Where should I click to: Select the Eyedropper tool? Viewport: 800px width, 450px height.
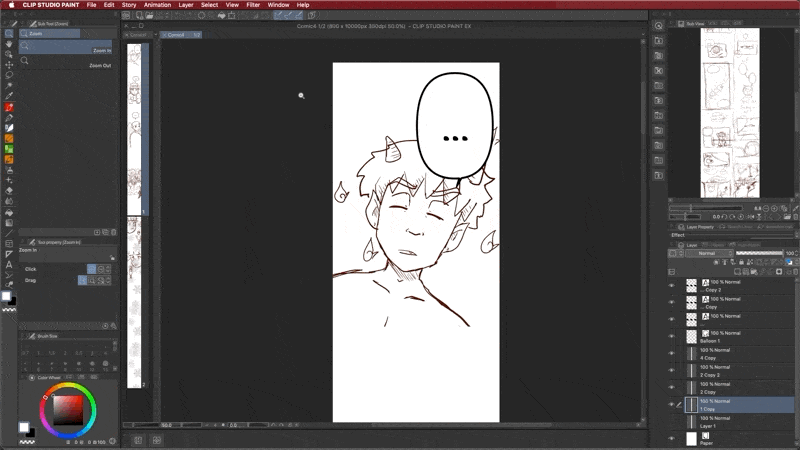9,96
